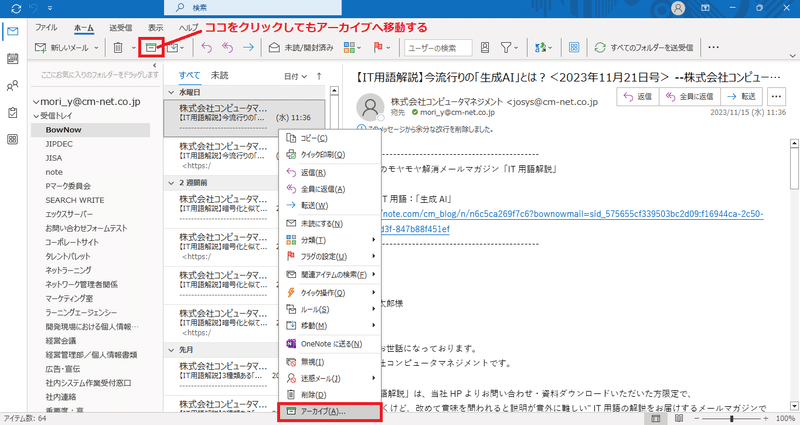The height and width of the screenshot is (425, 800).
Task: Open the Mail view in the sidebar
Action: click(x=13, y=31)
